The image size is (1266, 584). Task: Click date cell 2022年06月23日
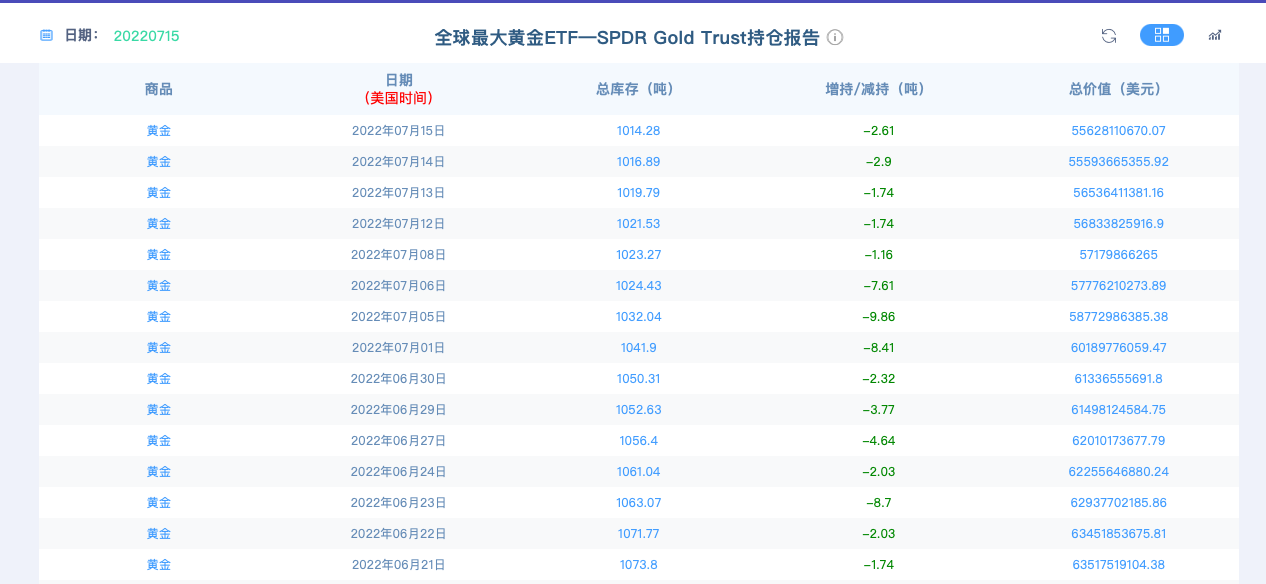[399, 502]
